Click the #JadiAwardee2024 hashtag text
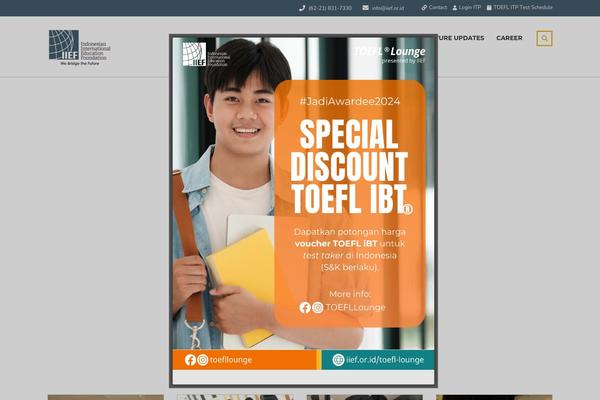 [350, 101]
